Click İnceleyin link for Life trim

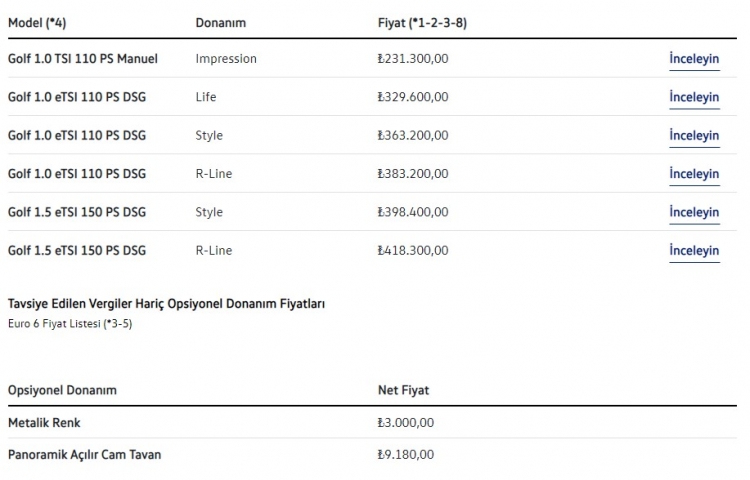coord(694,97)
